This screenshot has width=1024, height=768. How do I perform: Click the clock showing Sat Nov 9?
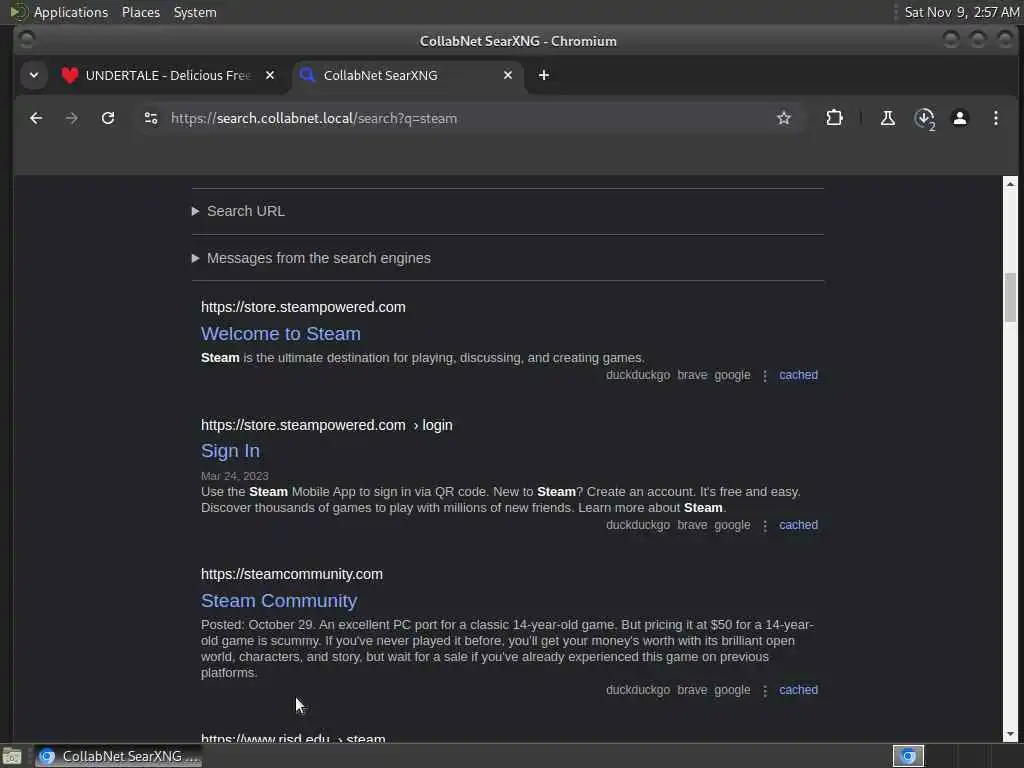[x=961, y=12]
